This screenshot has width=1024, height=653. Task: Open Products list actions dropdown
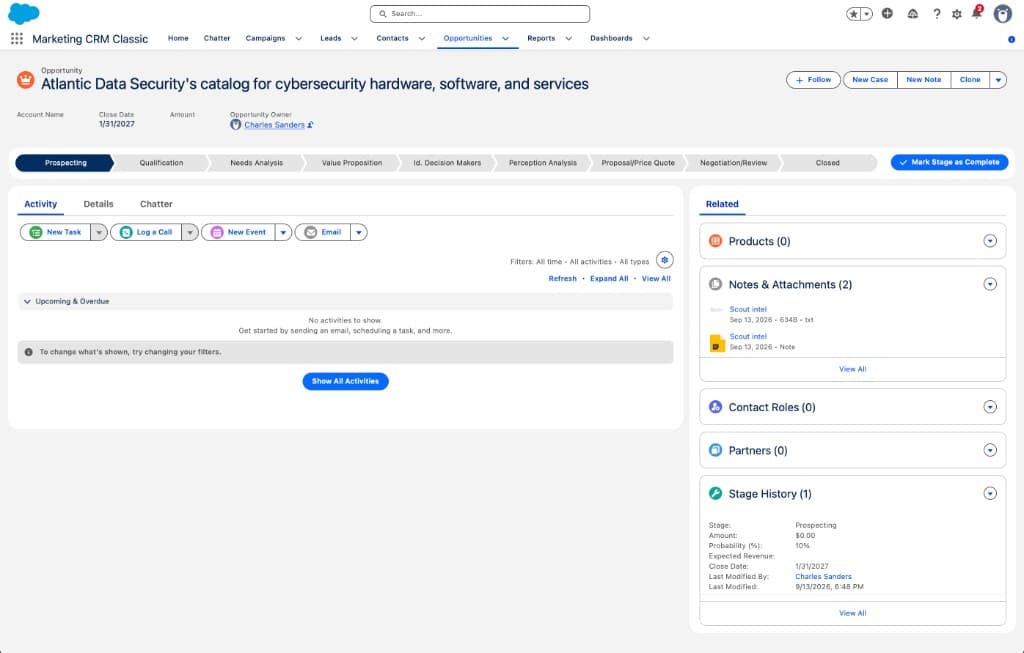pos(990,241)
